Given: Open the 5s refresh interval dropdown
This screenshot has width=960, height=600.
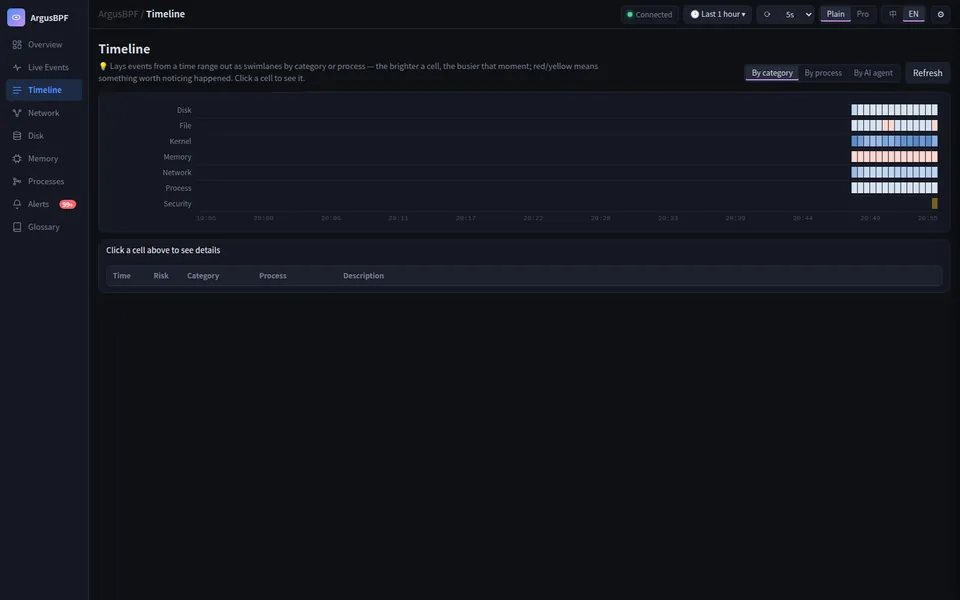Looking at the screenshot, I should (x=798, y=14).
